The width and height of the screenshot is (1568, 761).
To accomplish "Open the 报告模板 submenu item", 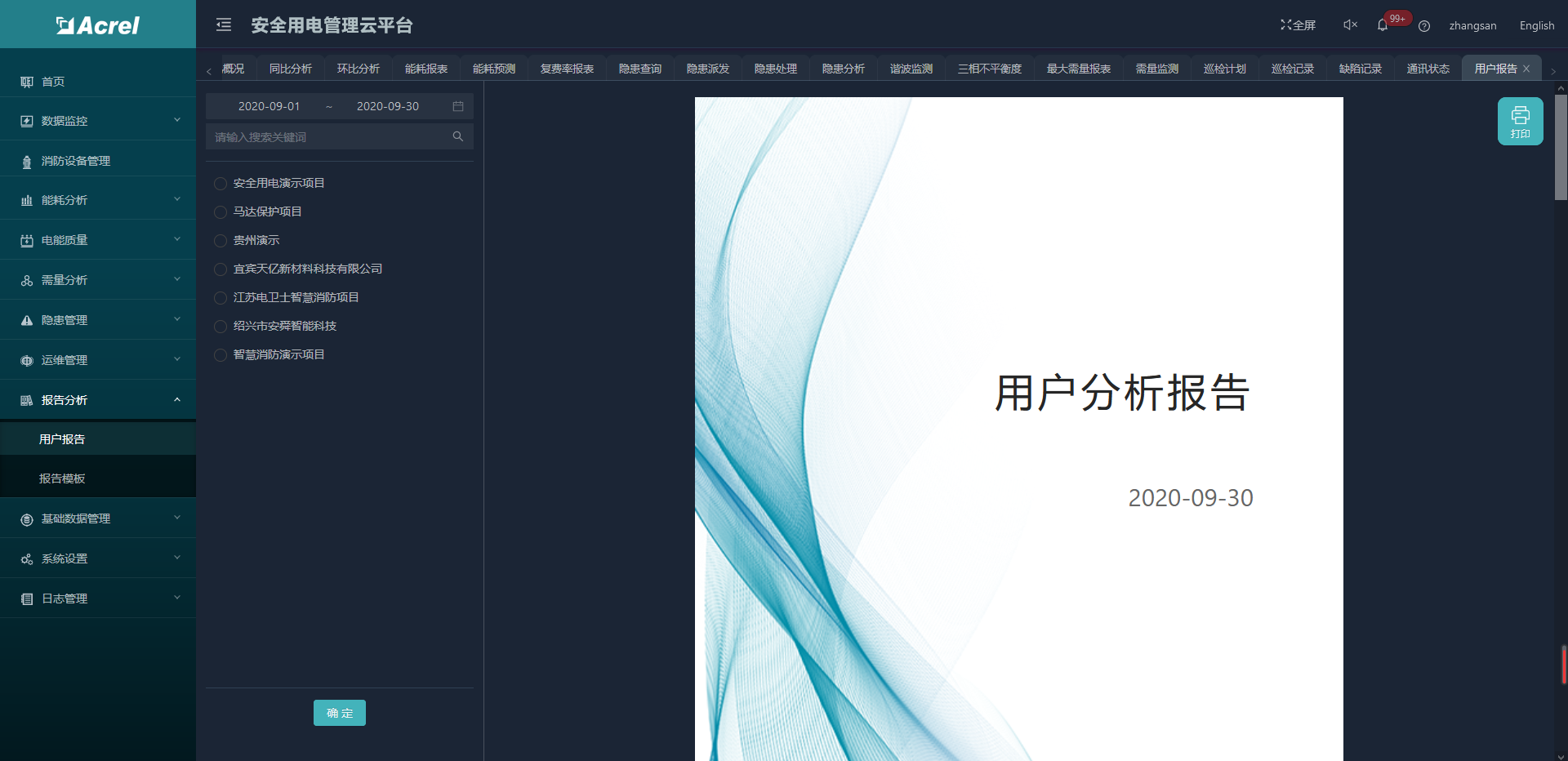I will pos(62,478).
